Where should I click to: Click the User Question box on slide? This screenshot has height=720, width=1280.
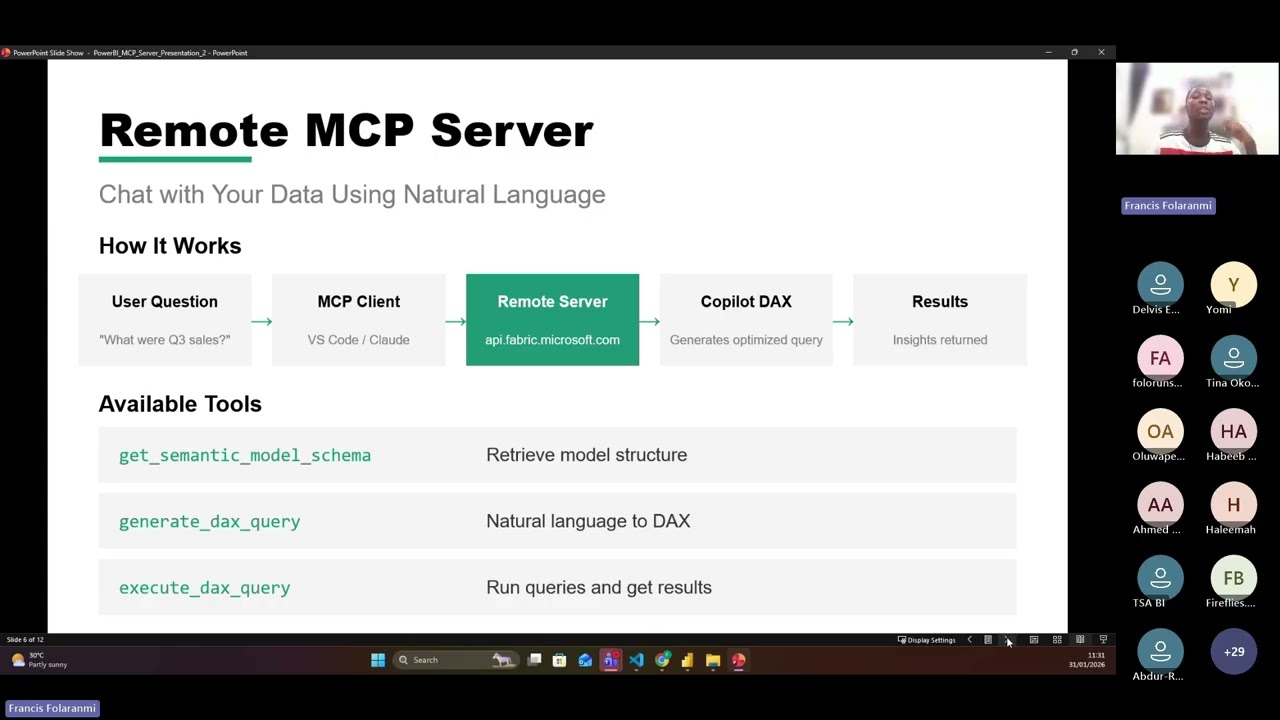165,320
